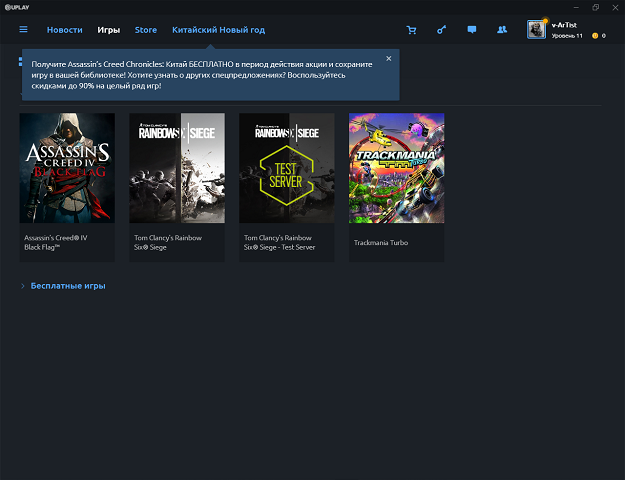Go to Китайский Новый год tab
625x480 pixels.
(x=218, y=30)
